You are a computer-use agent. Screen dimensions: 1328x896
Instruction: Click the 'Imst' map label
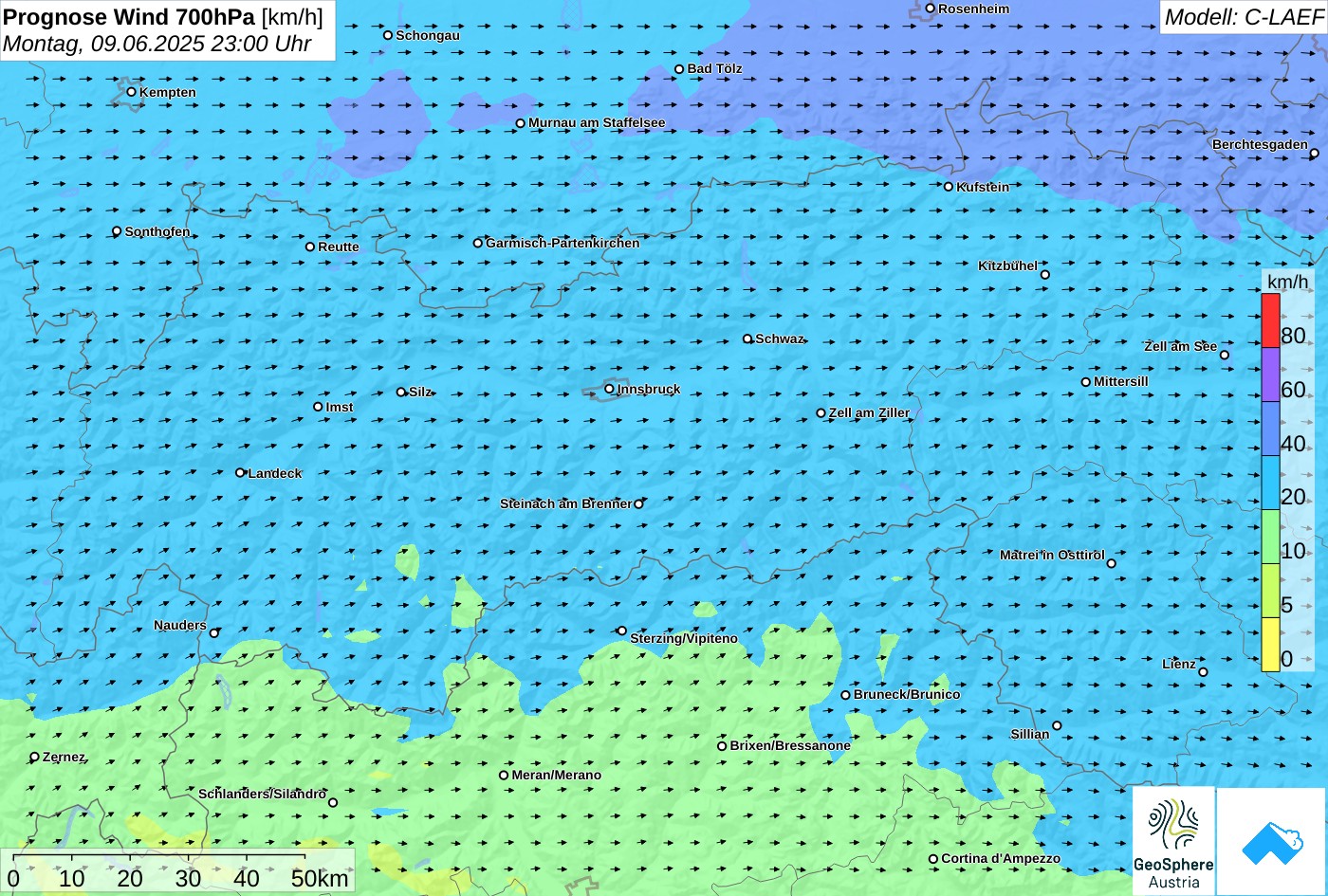(340, 407)
